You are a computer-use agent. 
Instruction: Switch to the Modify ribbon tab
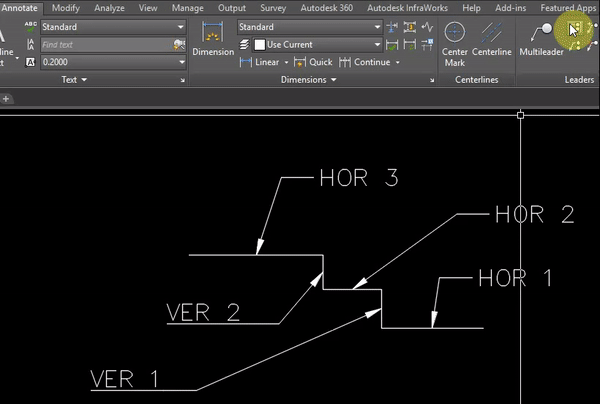tap(66, 8)
